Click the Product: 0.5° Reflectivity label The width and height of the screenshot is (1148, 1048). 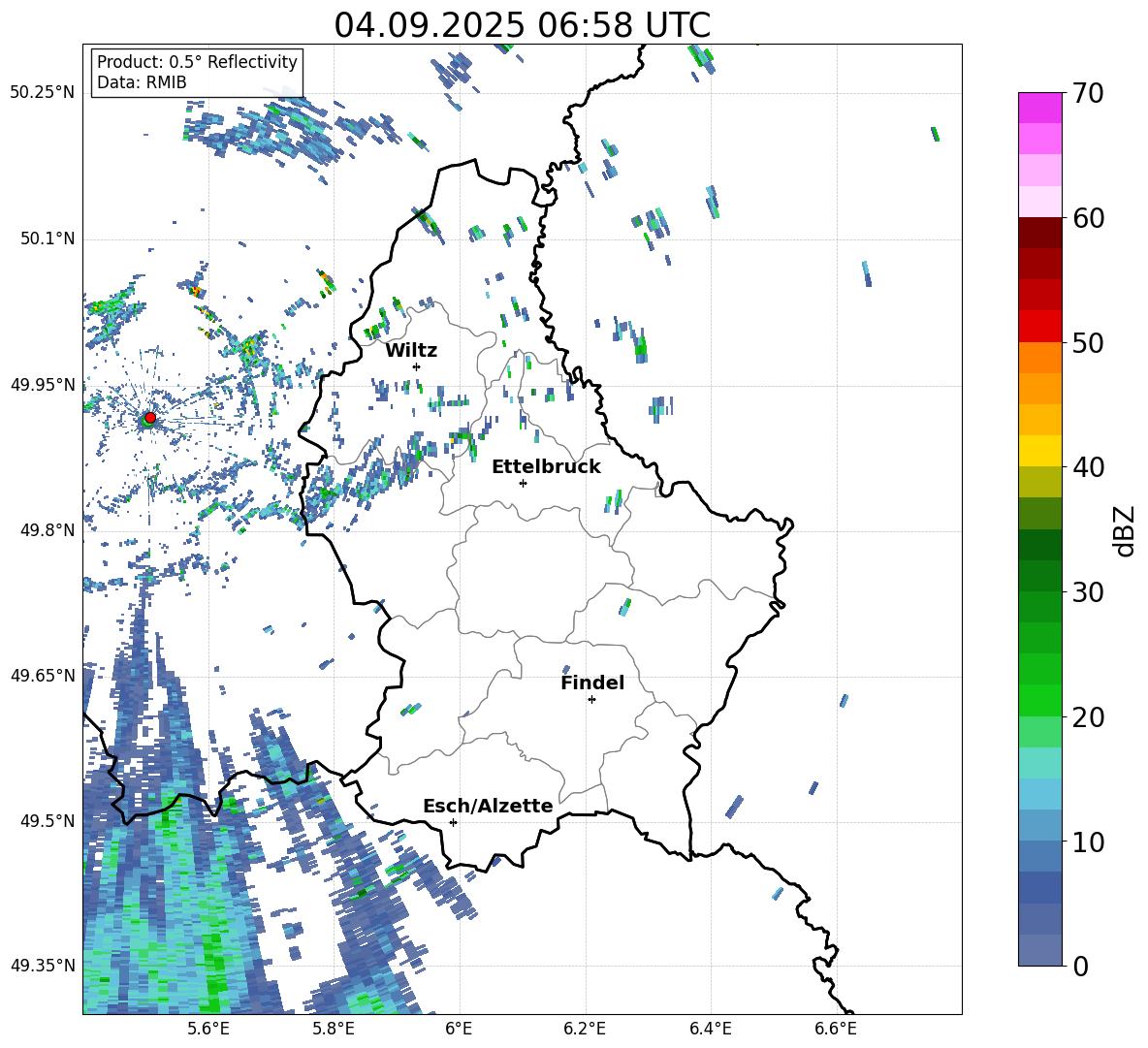pos(197,61)
